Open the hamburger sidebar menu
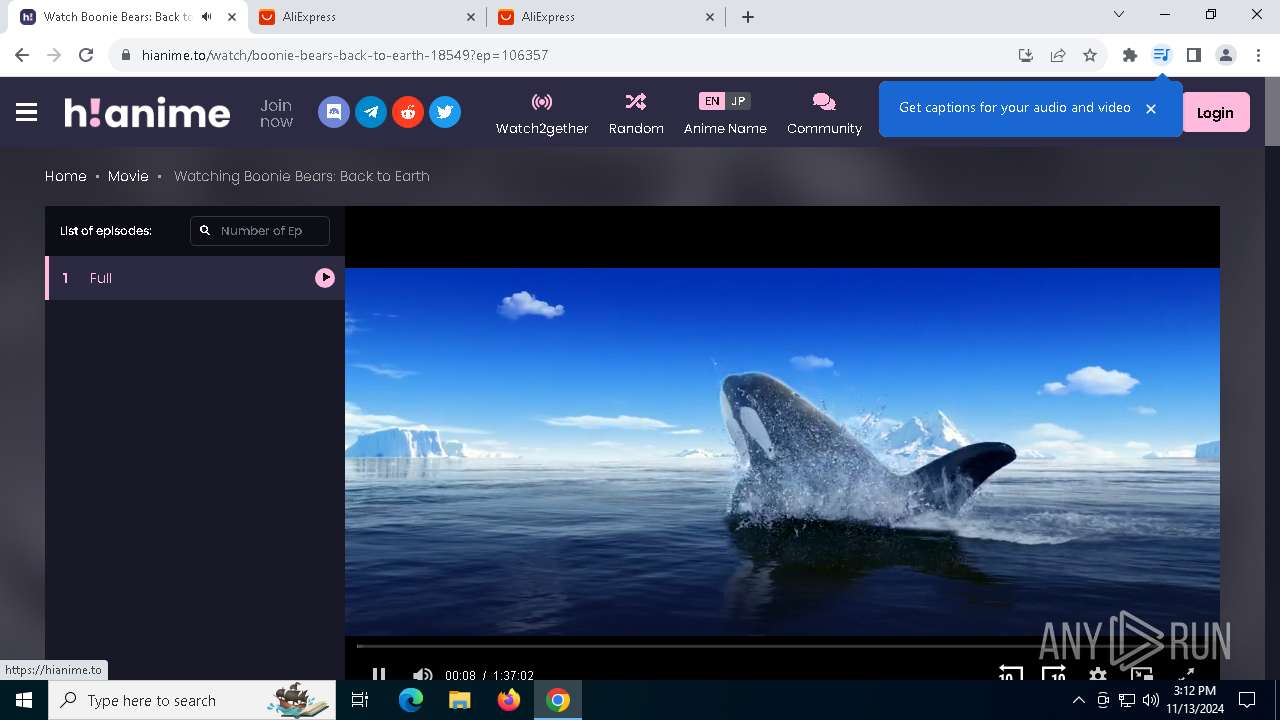Viewport: 1280px width, 720px height. click(x=27, y=112)
